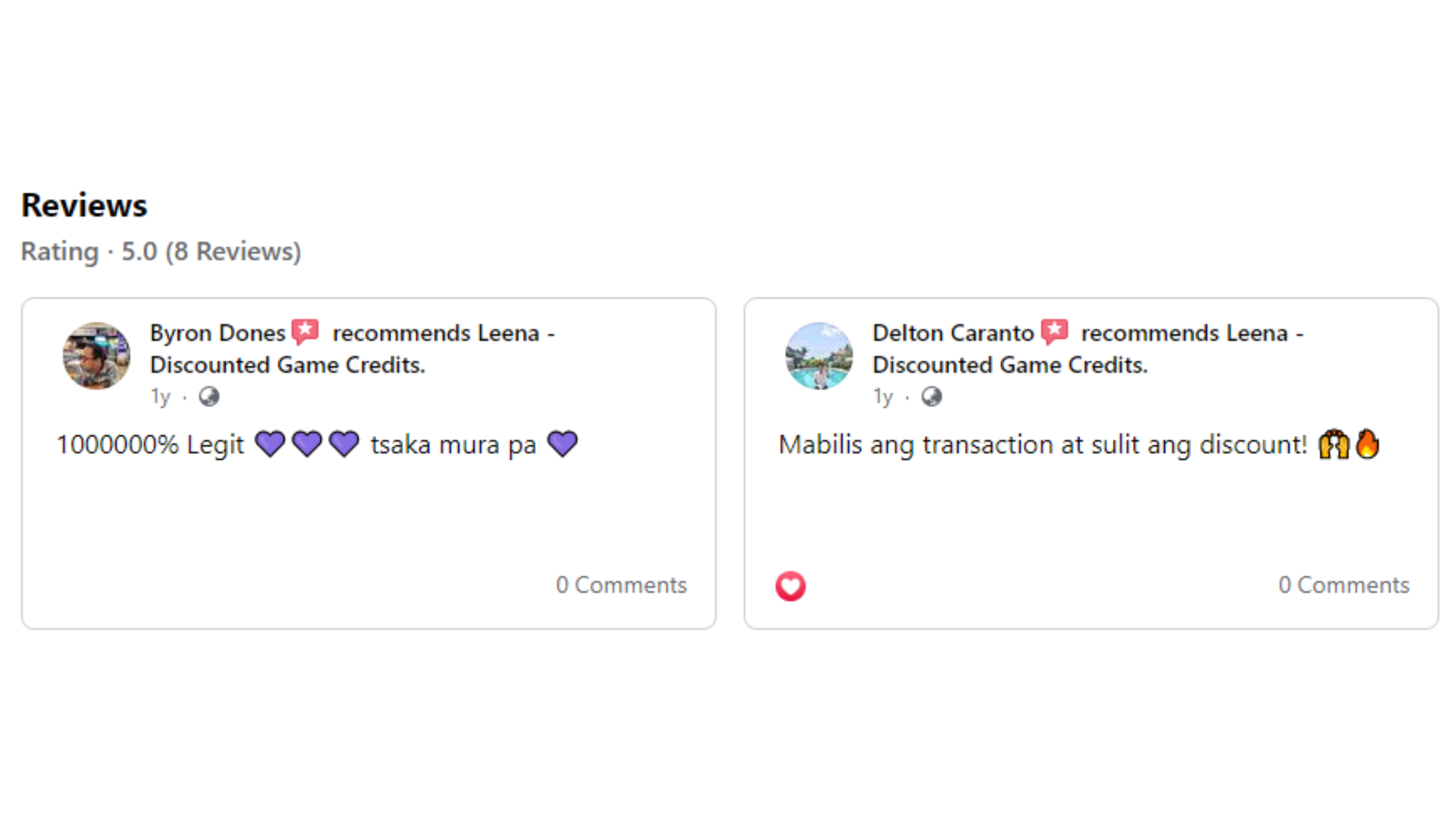Viewport: 1456px width, 819px height.
Task: Click the fire emoji in Delton's review
Action: (x=1367, y=444)
